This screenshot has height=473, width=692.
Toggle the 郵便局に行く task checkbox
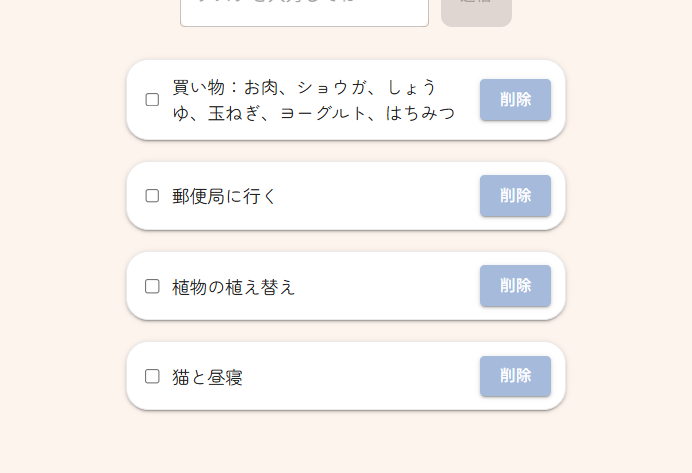[152, 196]
